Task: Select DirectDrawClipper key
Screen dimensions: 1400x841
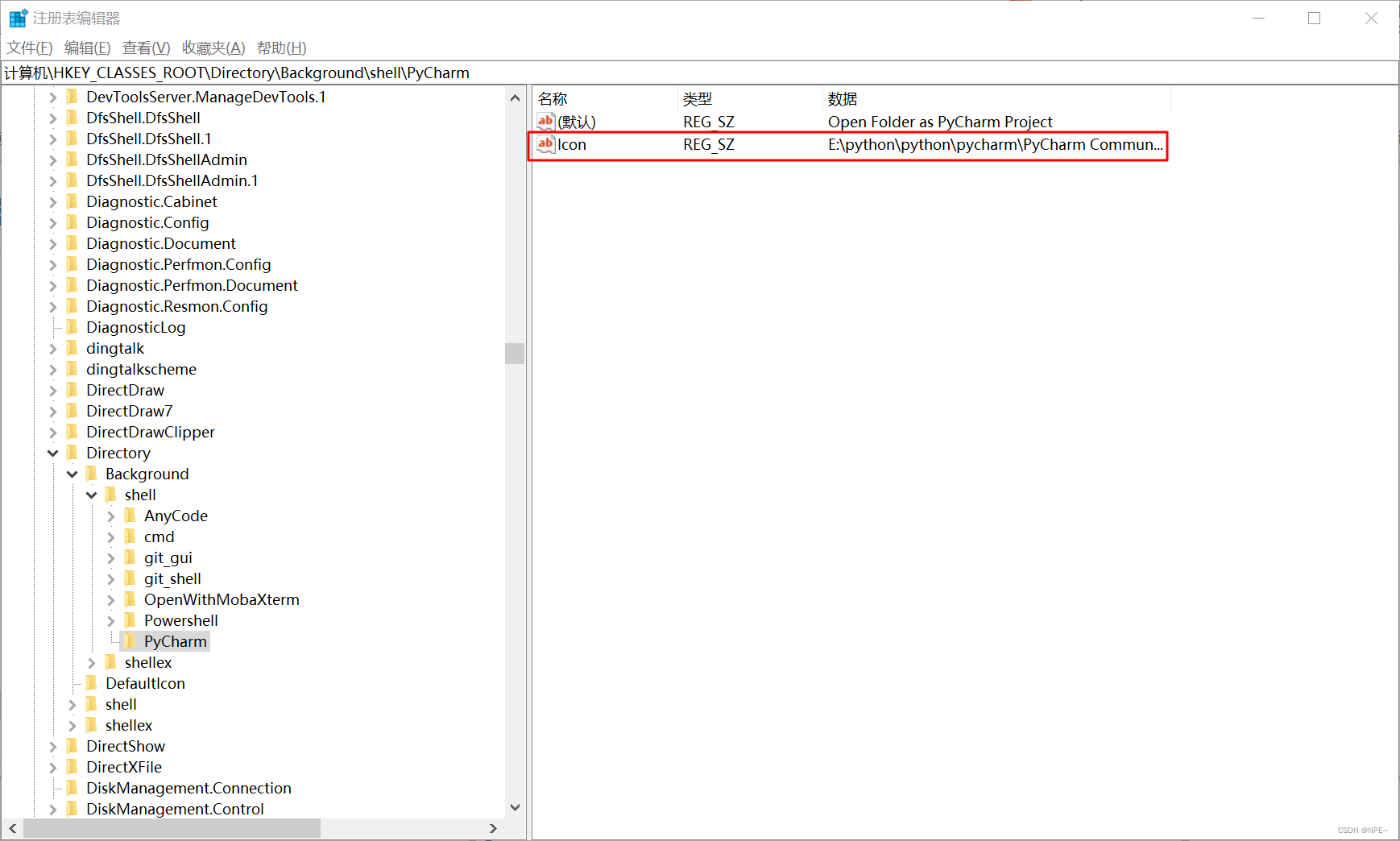Action: 151,432
